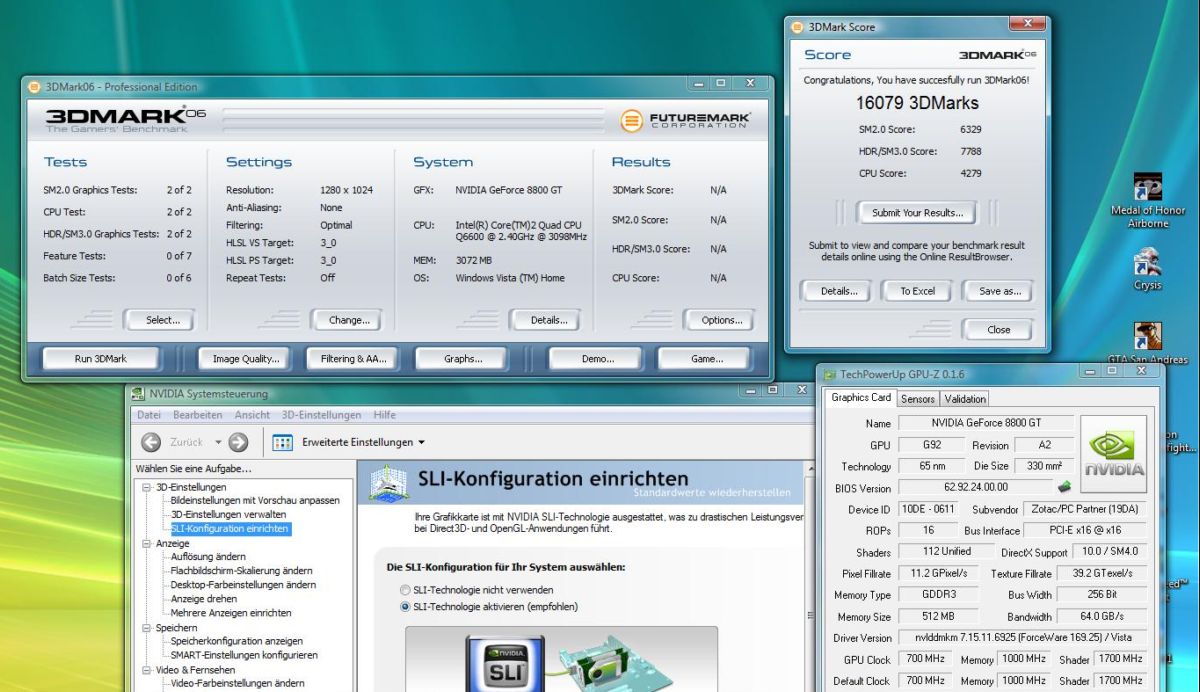Image resolution: width=1200 pixels, height=692 pixels.
Task: Click Submit Your Results... button
Action: pyautogui.click(x=917, y=212)
